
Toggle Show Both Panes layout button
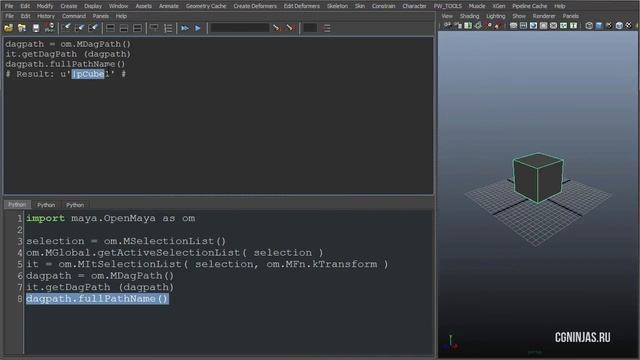click(138, 28)
